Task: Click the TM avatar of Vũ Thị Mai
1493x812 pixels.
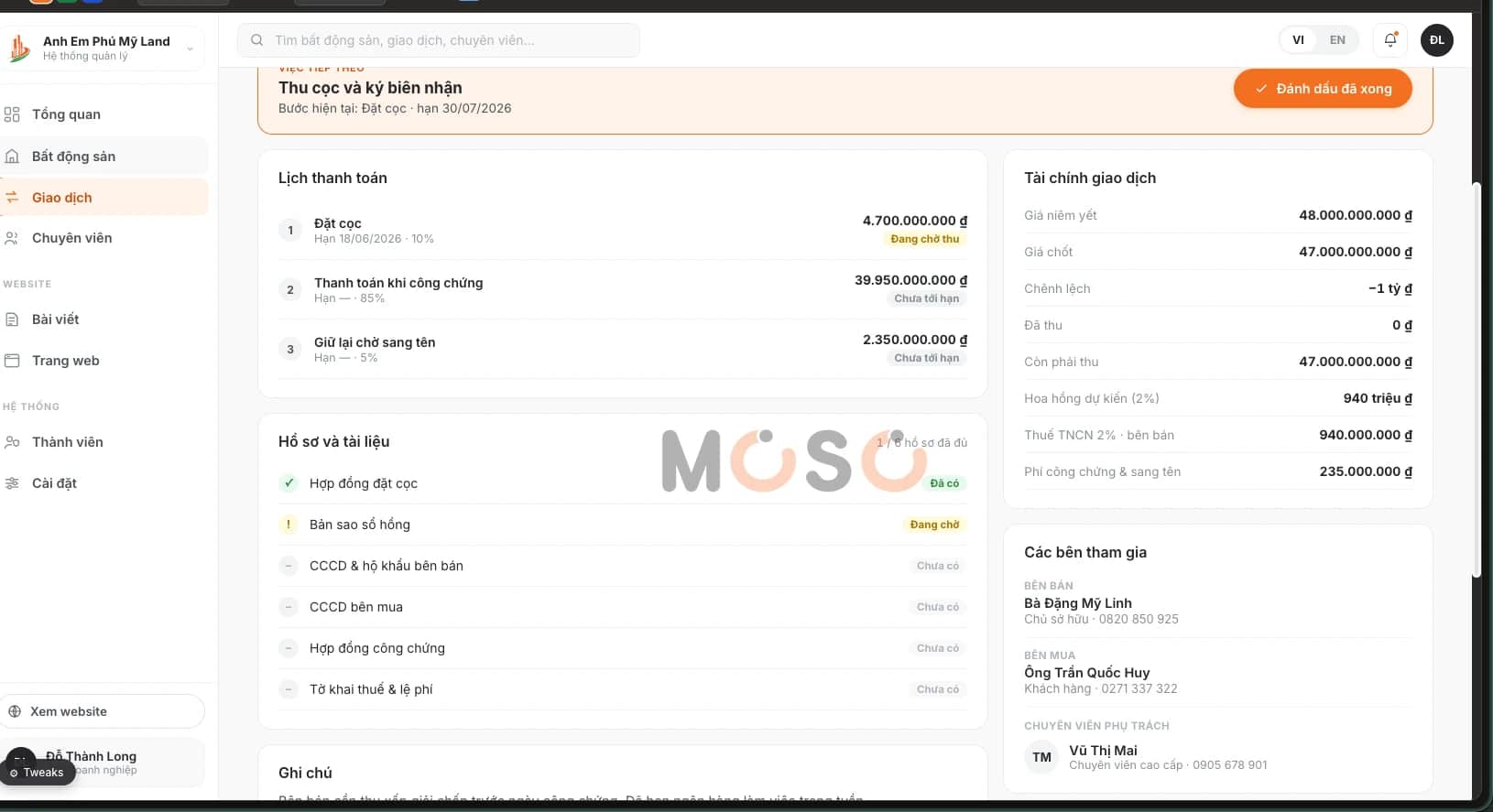Action: (1041, 757)
